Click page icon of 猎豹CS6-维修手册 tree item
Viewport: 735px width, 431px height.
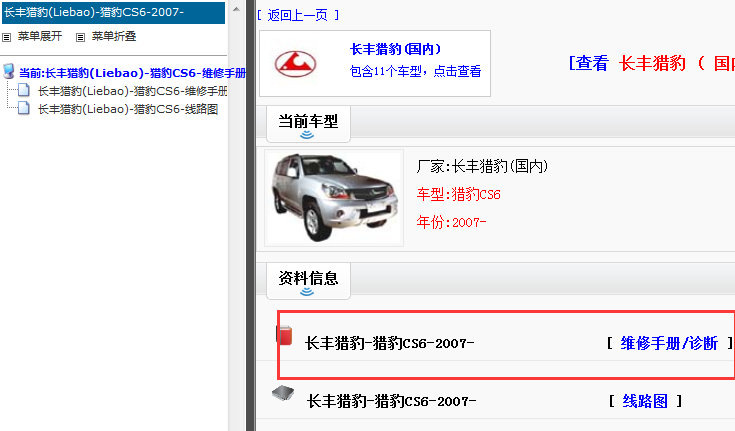pos(24,90)
